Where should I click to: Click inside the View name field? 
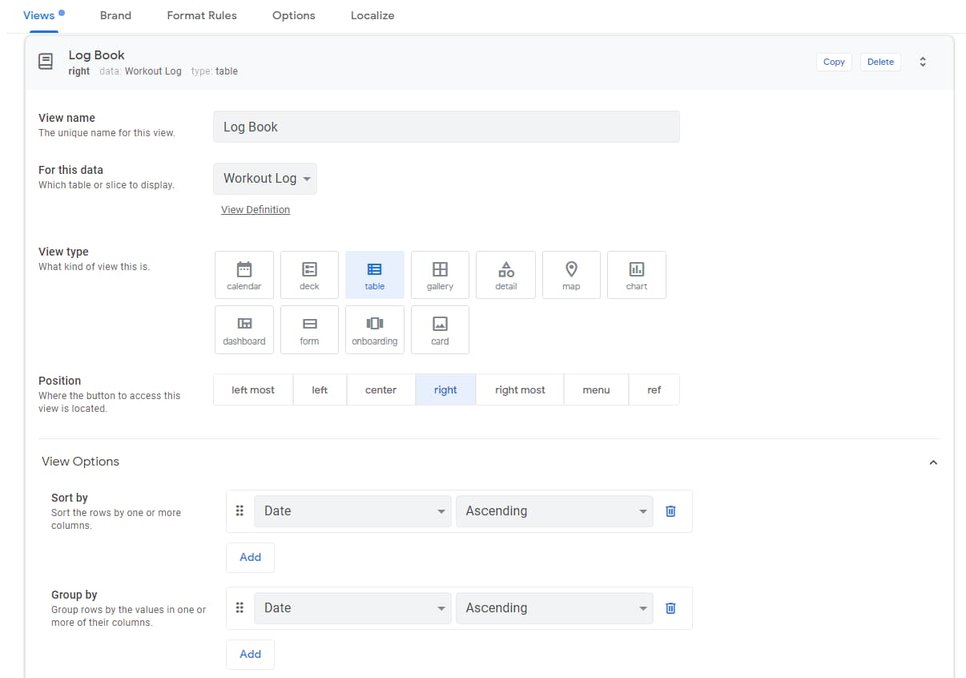click(x=445, y=126)
